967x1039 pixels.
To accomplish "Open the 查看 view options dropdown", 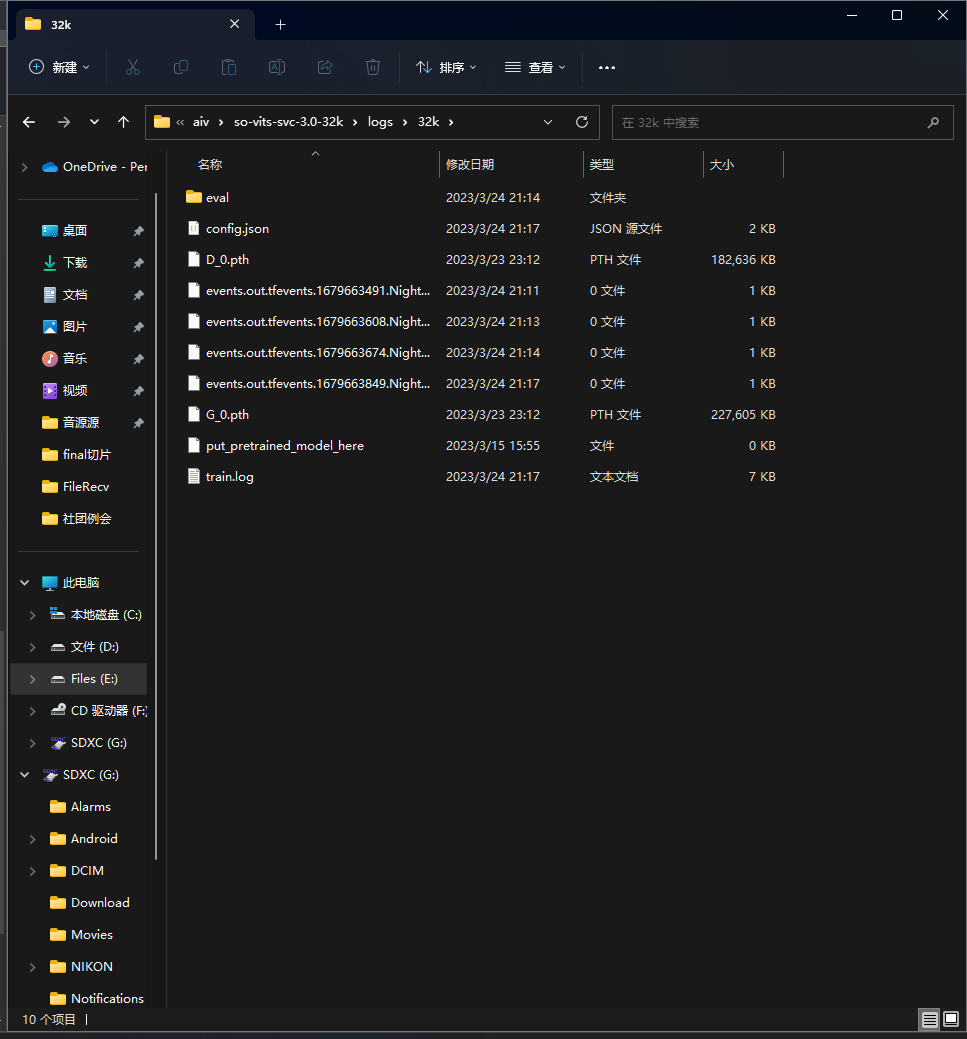I will [x=533, y=67].
